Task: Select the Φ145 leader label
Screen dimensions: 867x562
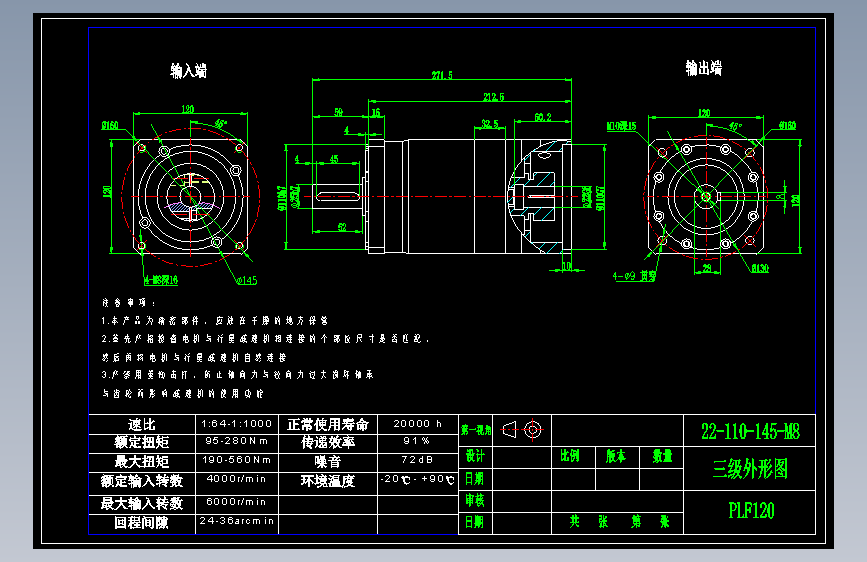Action: point(247,280)
